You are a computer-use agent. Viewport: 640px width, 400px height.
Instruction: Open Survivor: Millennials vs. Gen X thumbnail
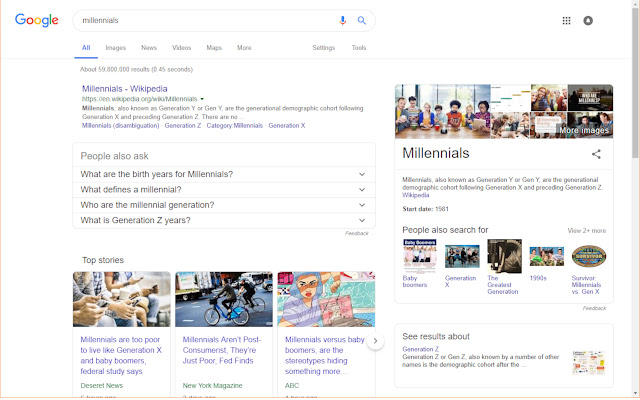pos(589,256)
